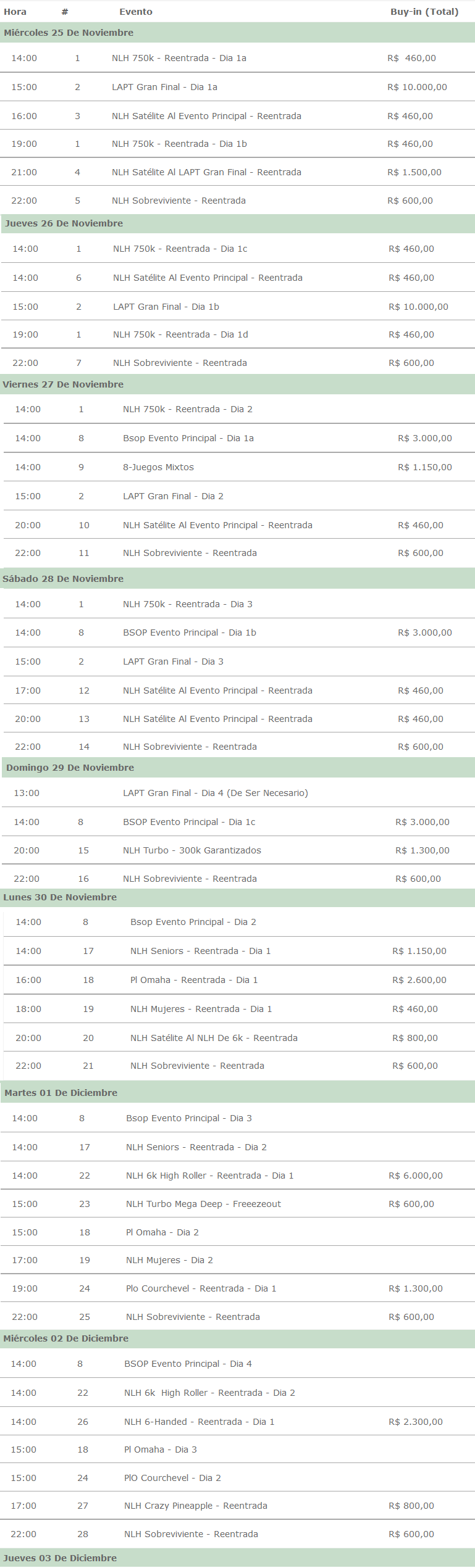Click the R$ 2.300,00 buy-in for 6-Handed
The height and width of the screenshot is (1568, 475).
416,1422
